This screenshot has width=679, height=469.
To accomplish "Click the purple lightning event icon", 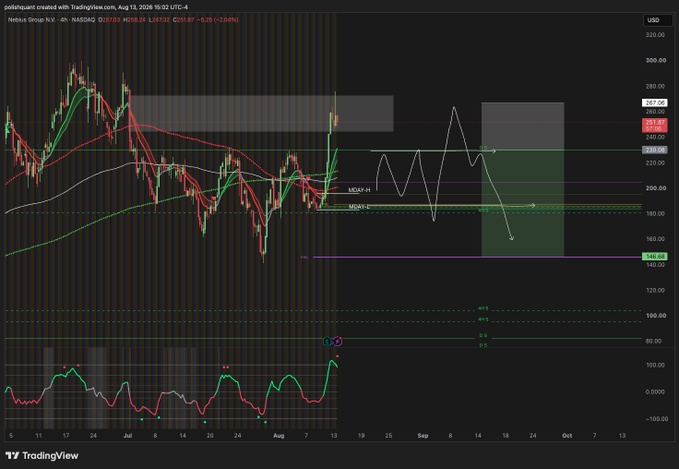I will tap(337, 341).
